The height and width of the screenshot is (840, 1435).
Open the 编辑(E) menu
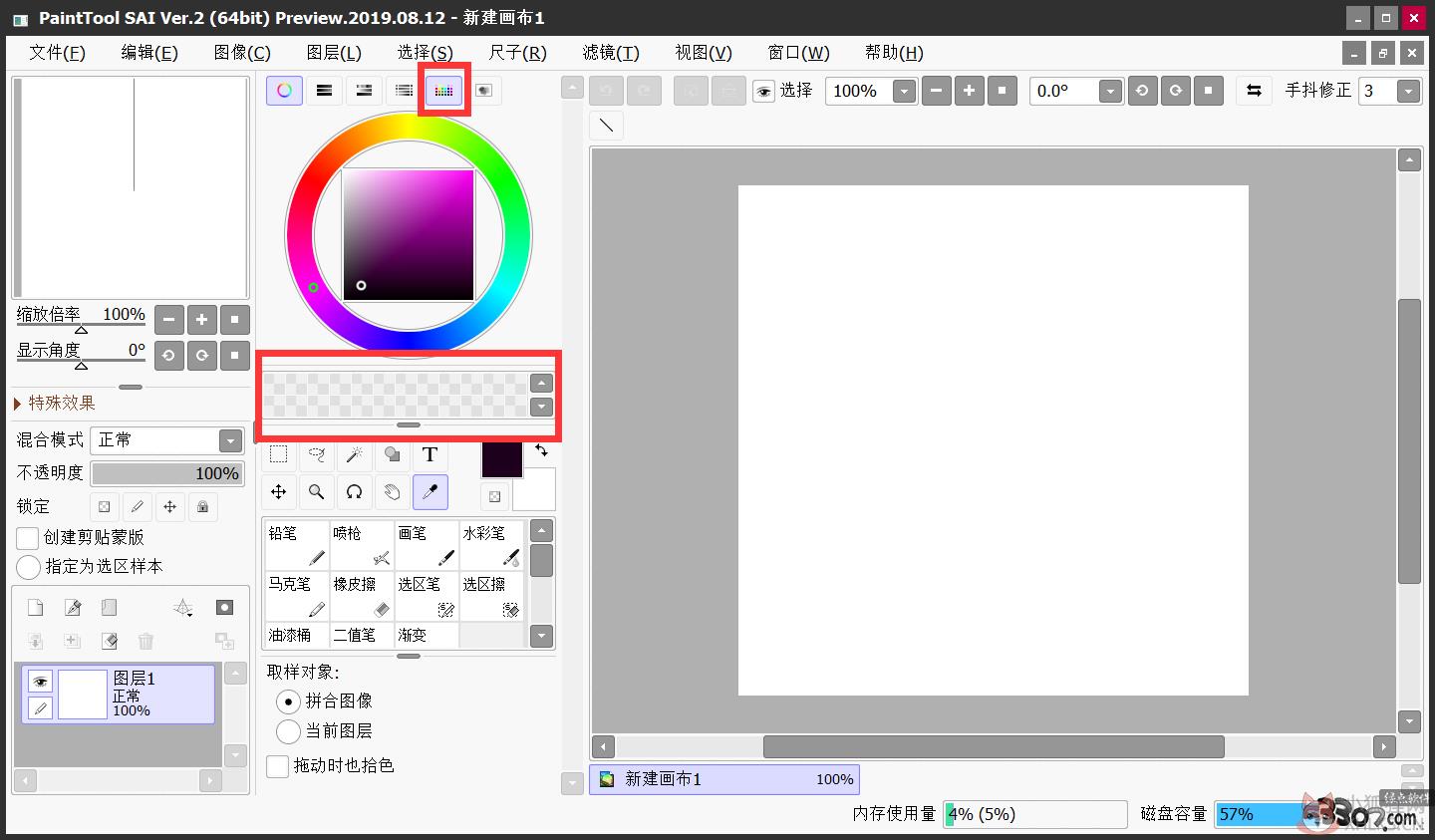click(149, 53)
